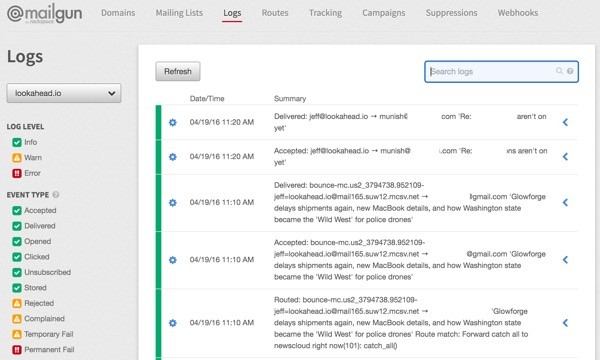Viewport: 600px width, 360px height.
Task: Open gear menu for 11:10 AM Routed log
Action: coord(173,323)
